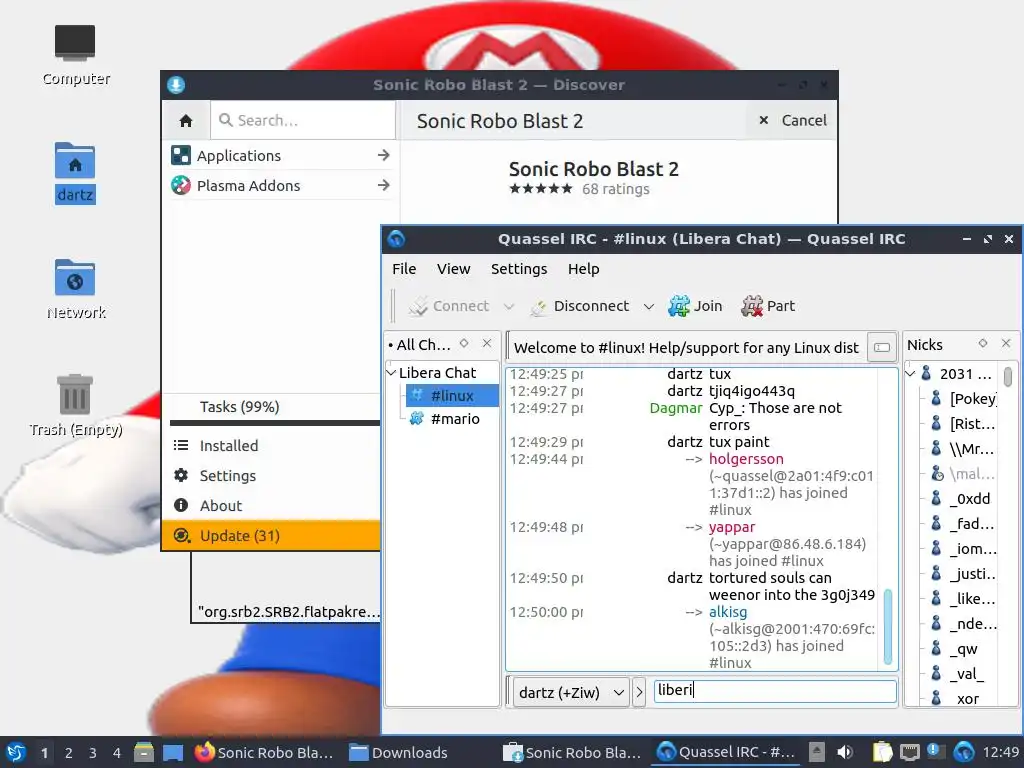Click the arrow button beside nick selector
1024x768 pixels.
pos(639,692)
